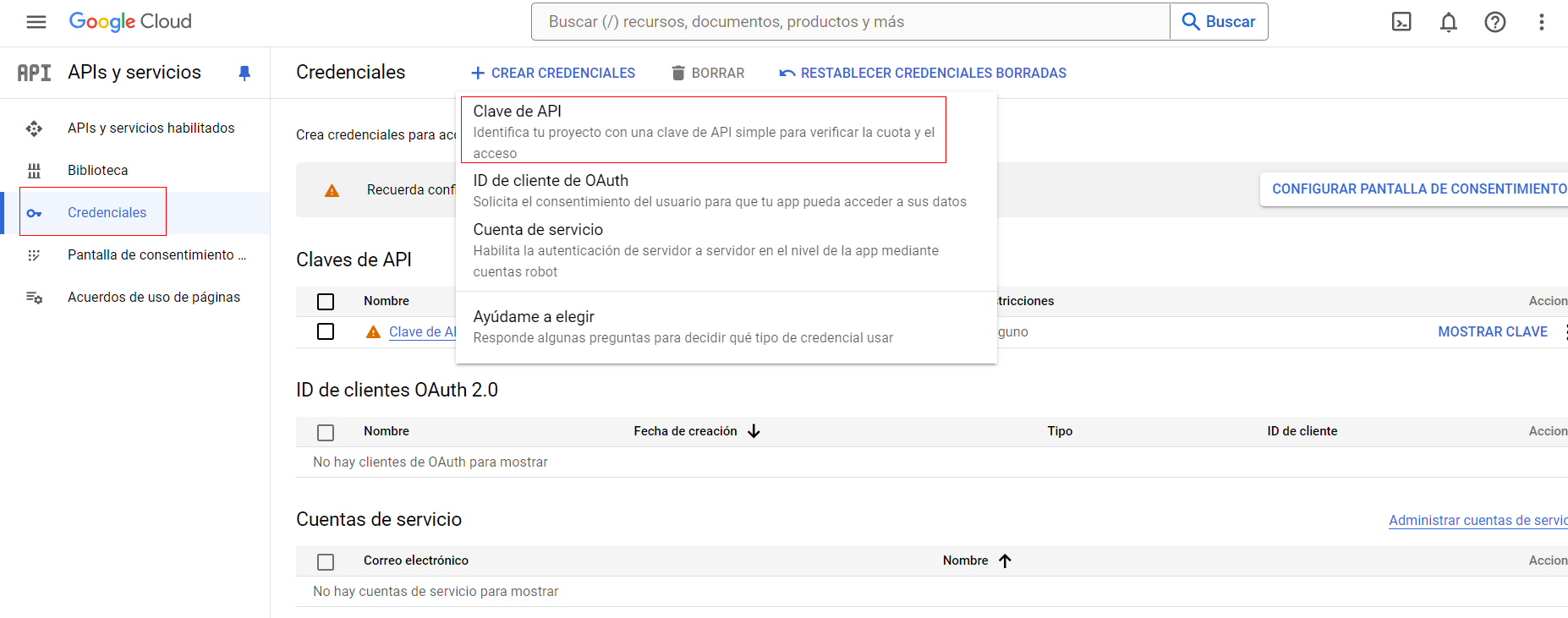The height and width of the screenshot is (618, 1568).
Task: Click the undo icon of RESTABLECER CREDENCIALES
Action: [x=787, y=73]
